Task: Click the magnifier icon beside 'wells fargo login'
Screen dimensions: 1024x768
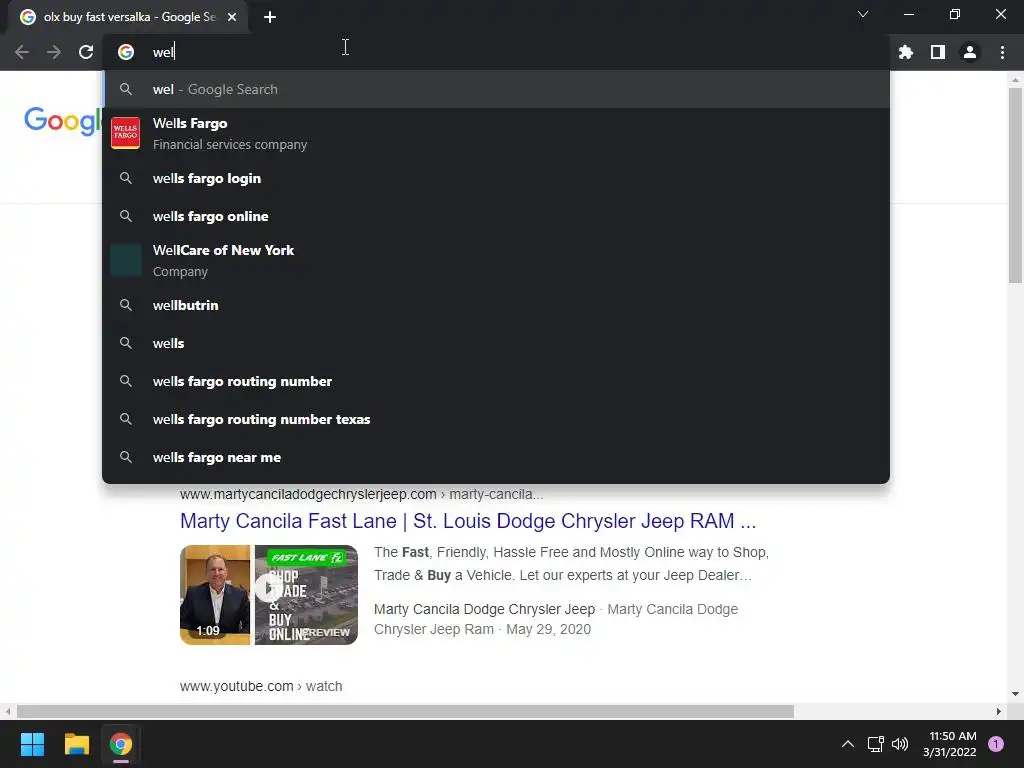Action: pyautogui.click(x=126, y=178)
